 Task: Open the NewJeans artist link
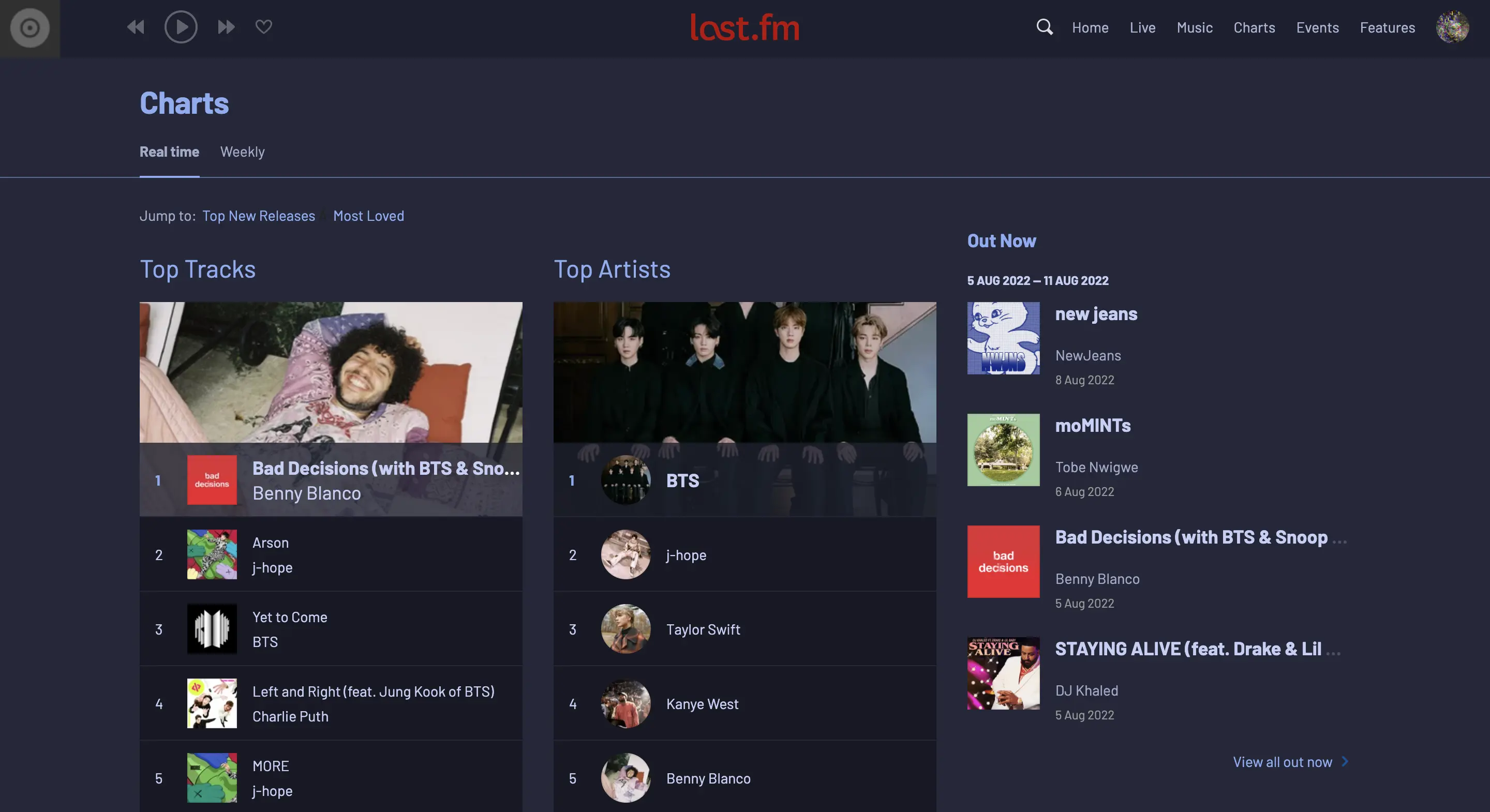pyautogui.click(x=1088, y=356)
